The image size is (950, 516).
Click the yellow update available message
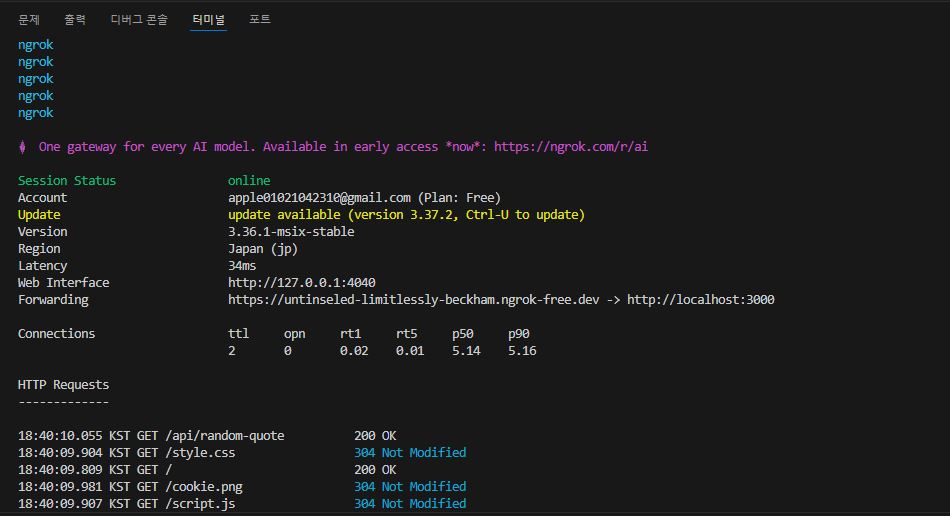(406, 215)
